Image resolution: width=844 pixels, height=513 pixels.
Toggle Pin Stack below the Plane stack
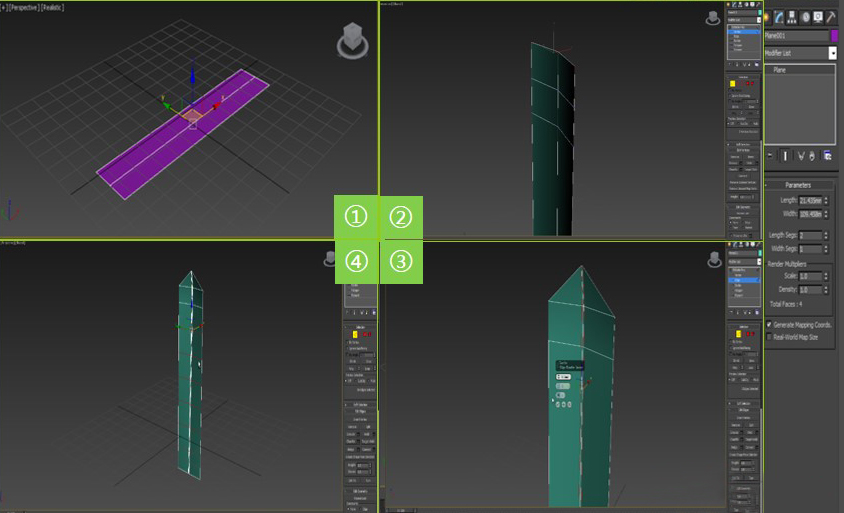click(x=770, y=156)
